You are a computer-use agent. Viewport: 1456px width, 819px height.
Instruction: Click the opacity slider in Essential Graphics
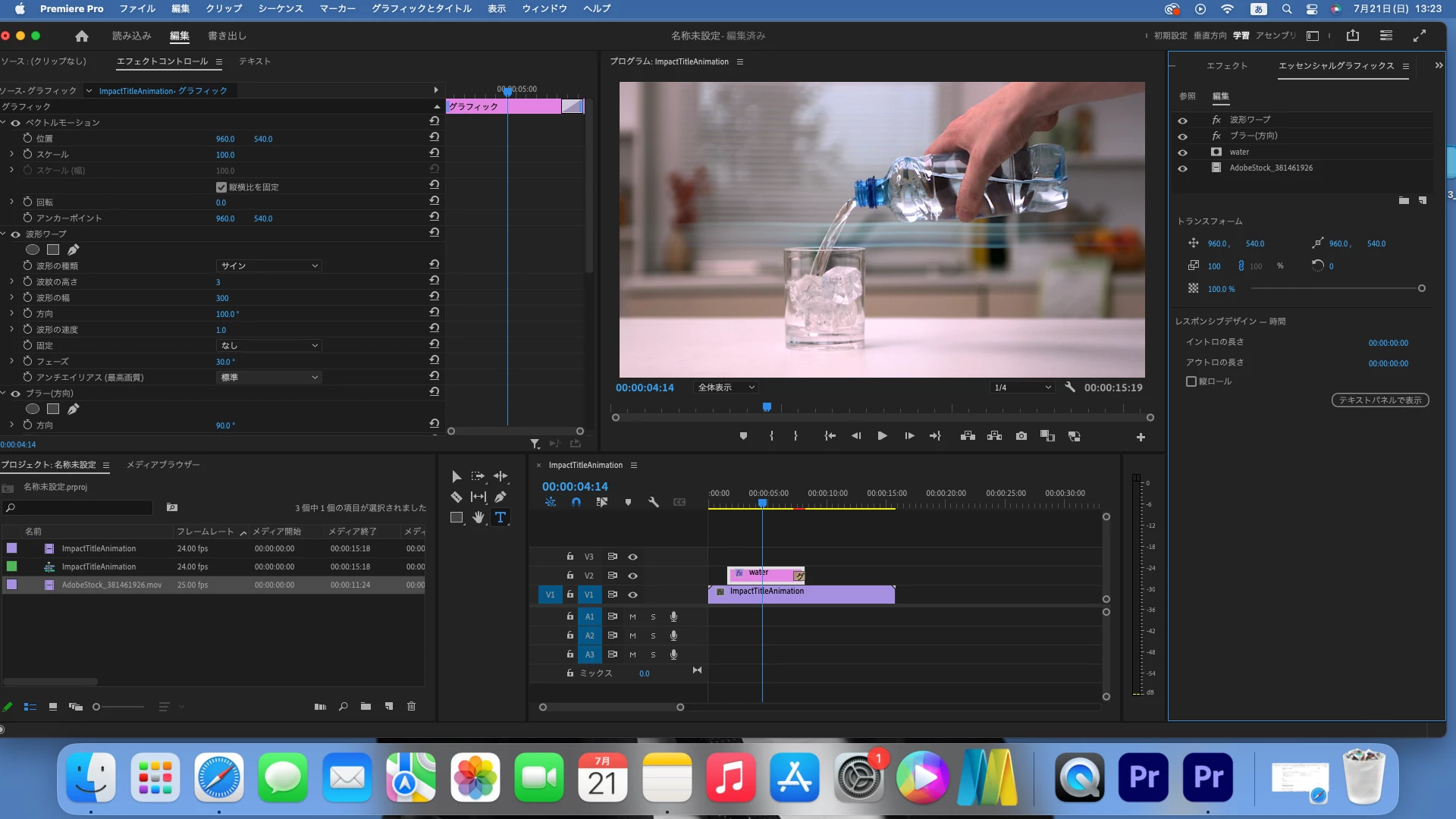[x=1335, y=289]
